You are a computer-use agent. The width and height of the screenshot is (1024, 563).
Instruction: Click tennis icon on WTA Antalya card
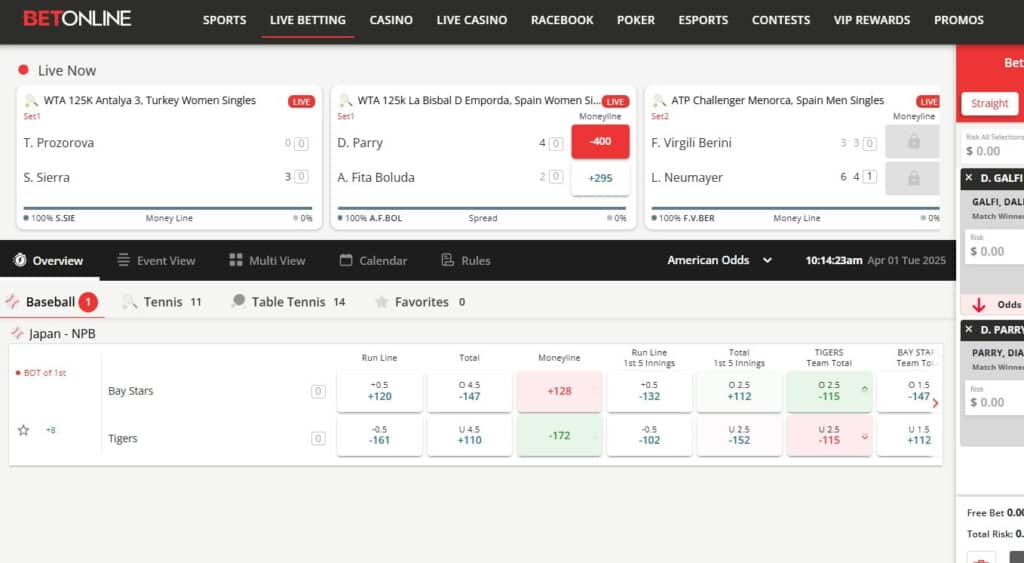(x=31, y=101)
